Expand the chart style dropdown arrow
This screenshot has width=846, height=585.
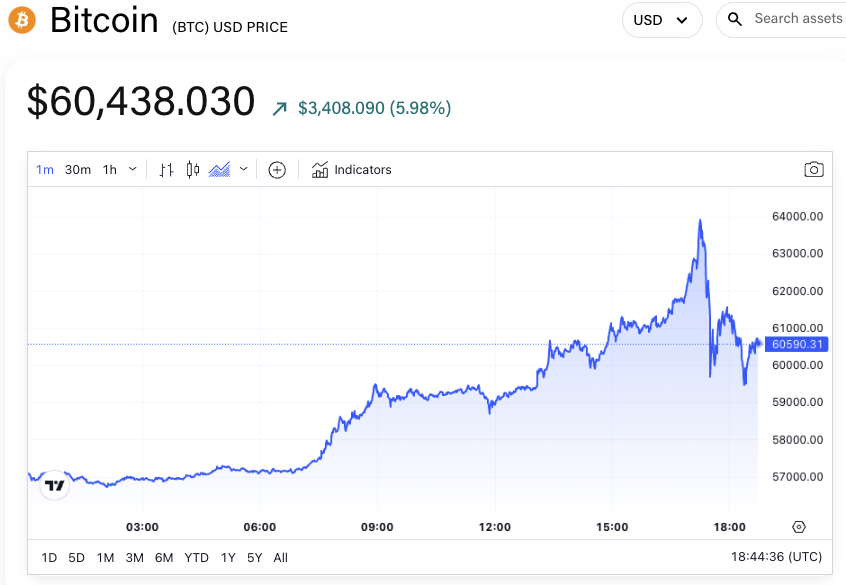coord(243,170)
